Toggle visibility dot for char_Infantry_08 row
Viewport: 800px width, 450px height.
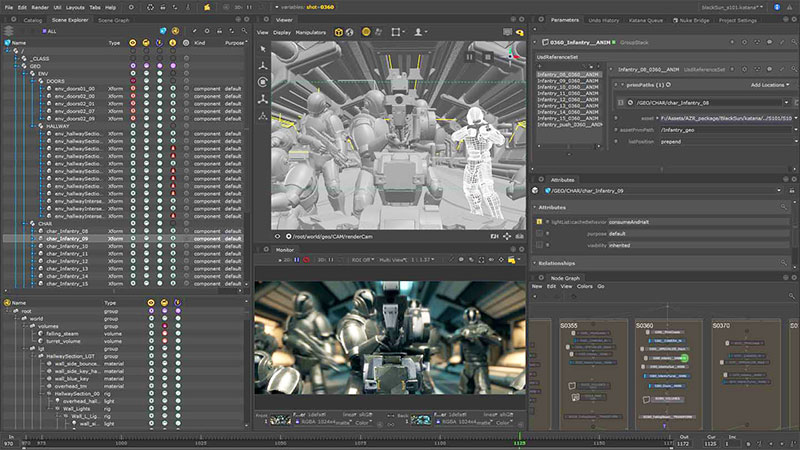tap(134, 231)
